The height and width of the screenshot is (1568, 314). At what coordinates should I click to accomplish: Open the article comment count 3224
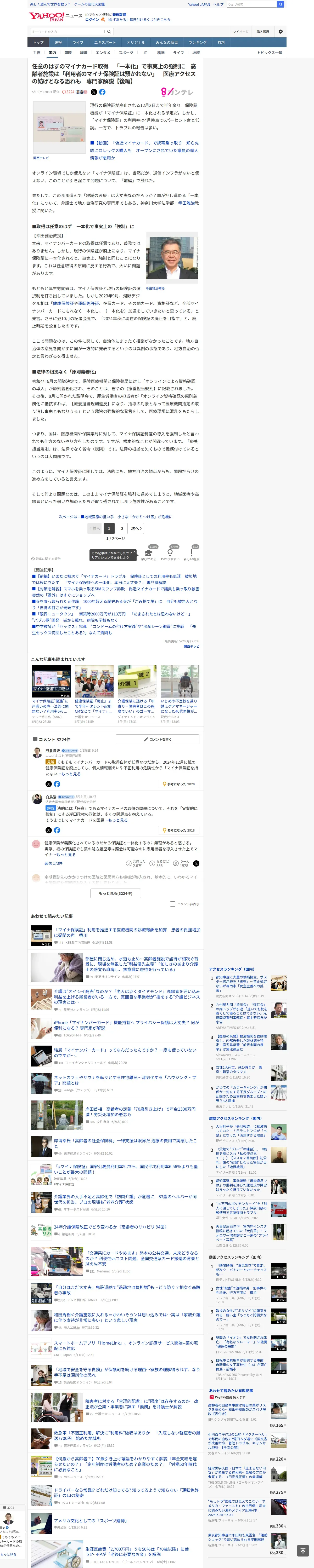(x=69, y=92)
